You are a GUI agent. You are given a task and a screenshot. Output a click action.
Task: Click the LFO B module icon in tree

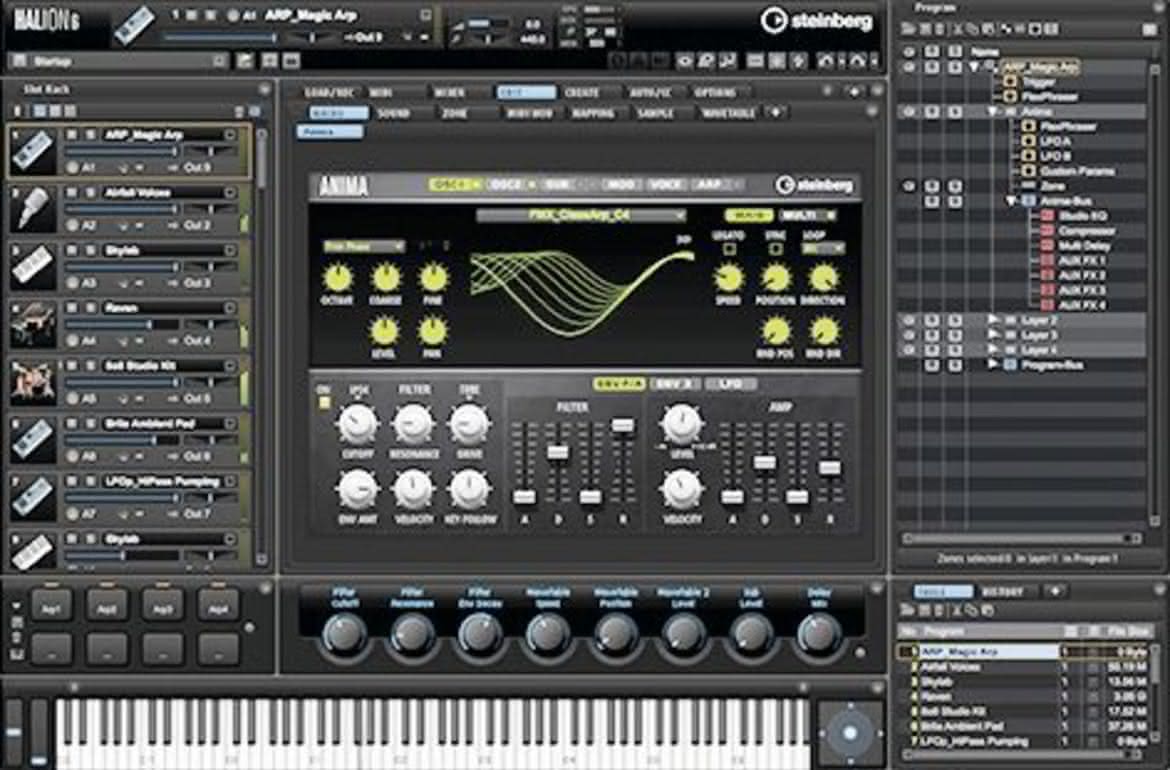pos(1028,156)
